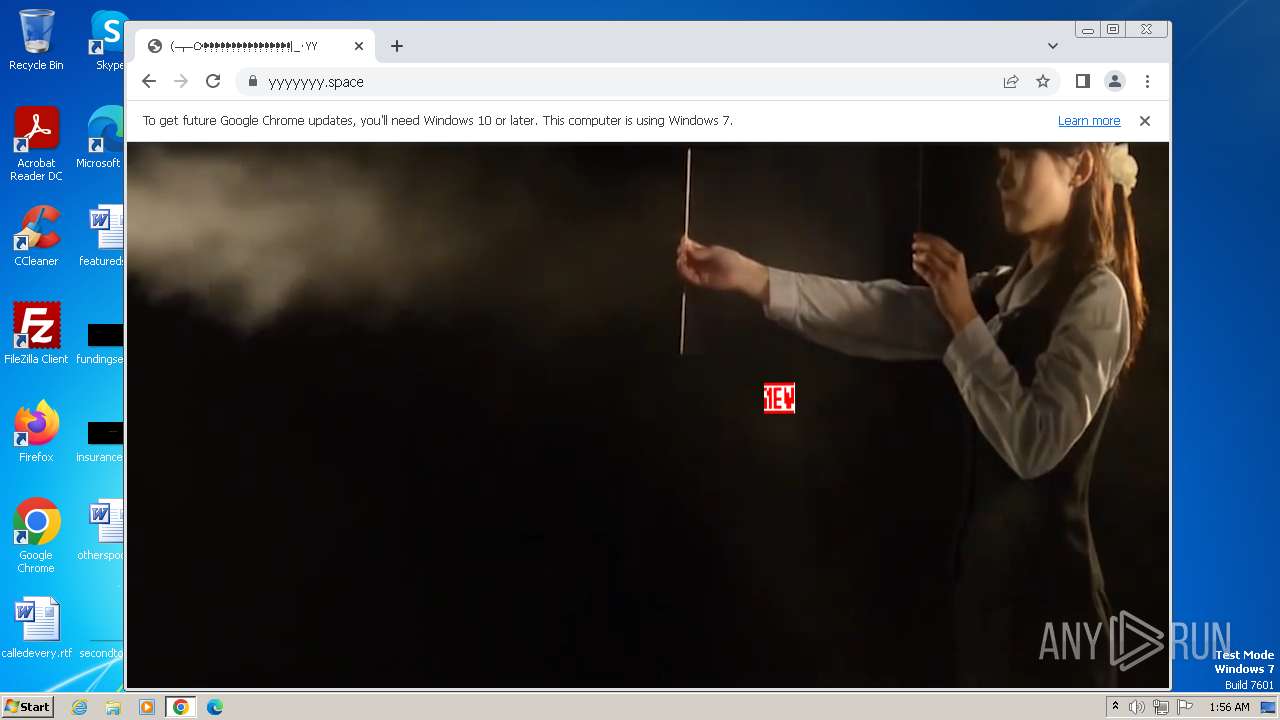Screen dimensions: 1280x720
Task: Click the video content in the page
Action: (x=647, y=414)
